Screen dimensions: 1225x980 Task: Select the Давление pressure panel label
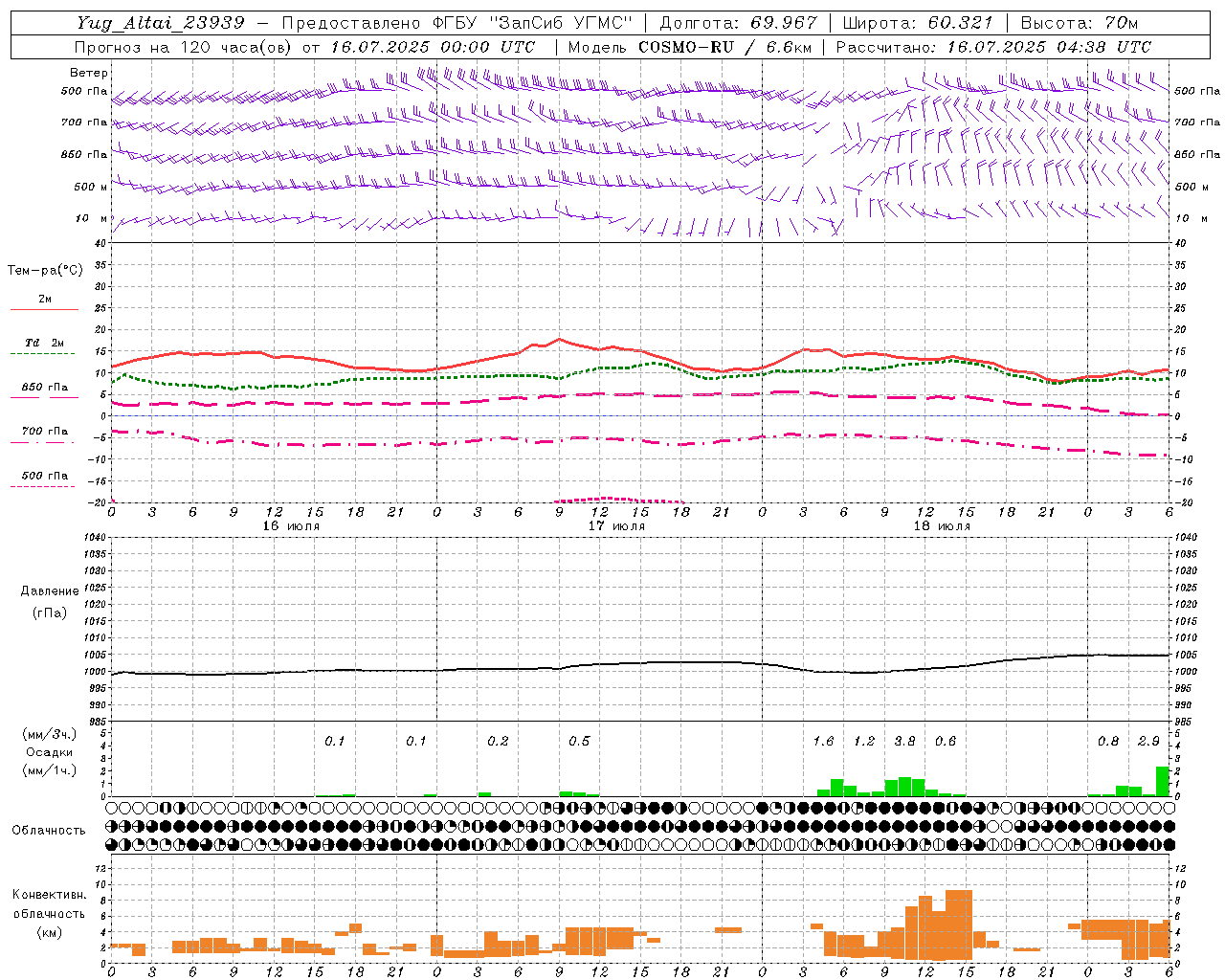click(50, 591)
